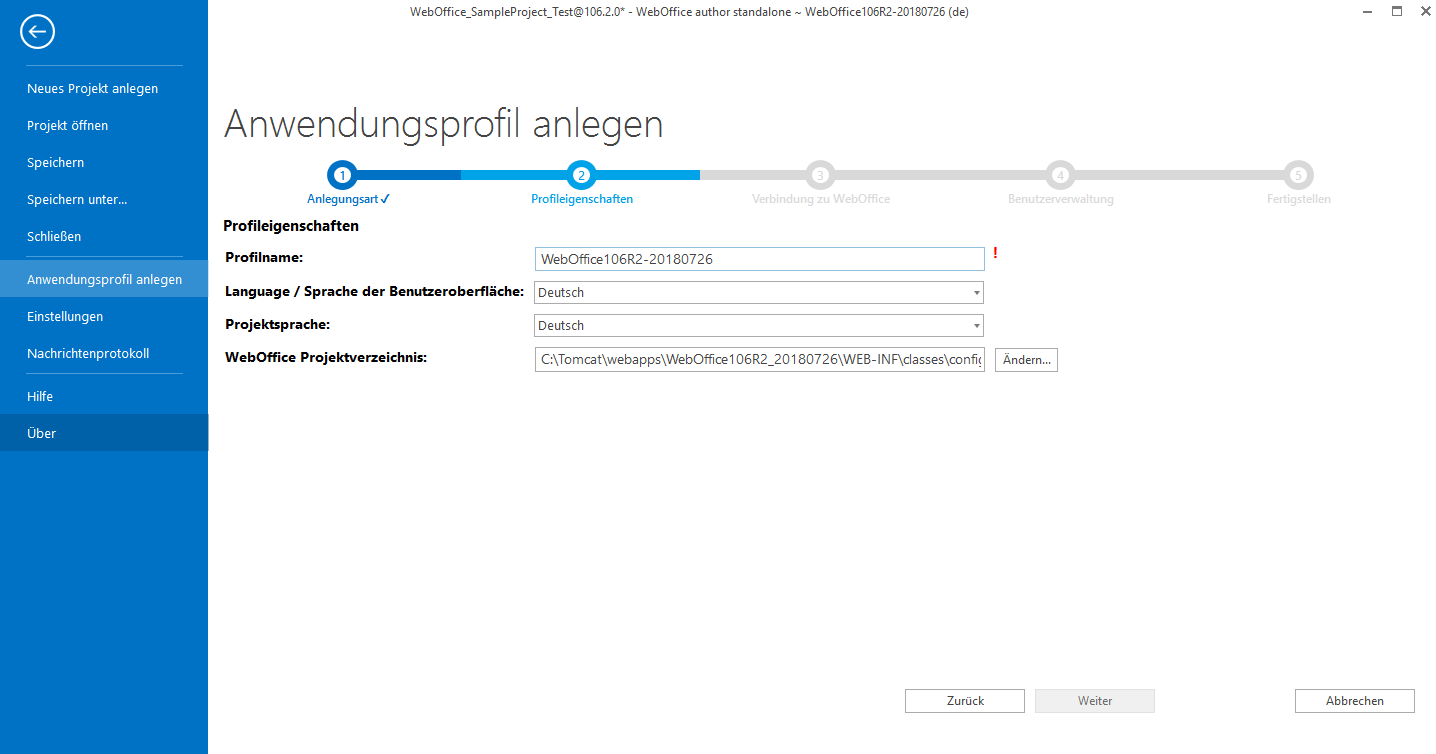Click the back arrow navigation icon
Viewport: 1436px width, 754px height.
coord(37,31)
